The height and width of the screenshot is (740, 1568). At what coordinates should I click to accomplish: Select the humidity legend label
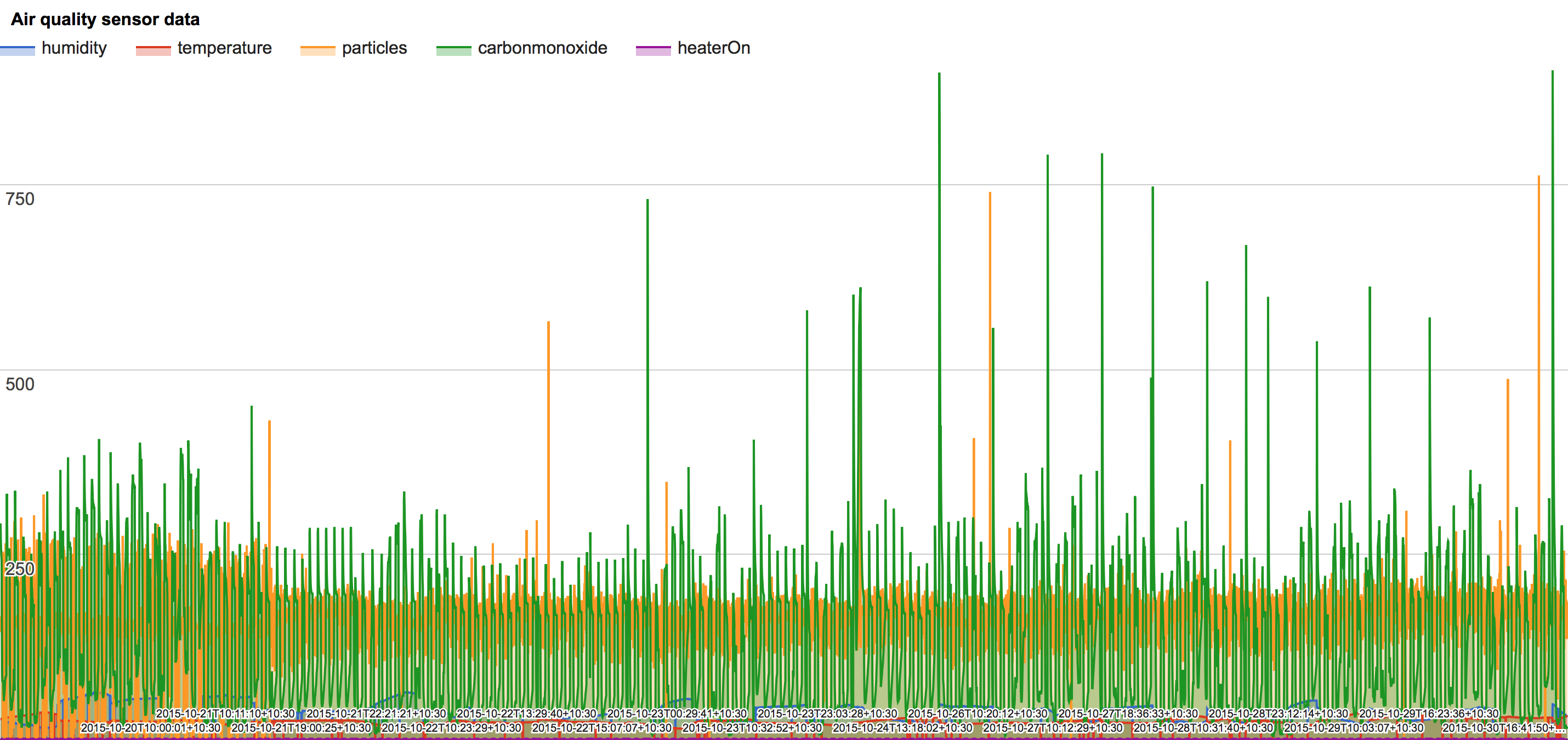click(x=73, y=48)
